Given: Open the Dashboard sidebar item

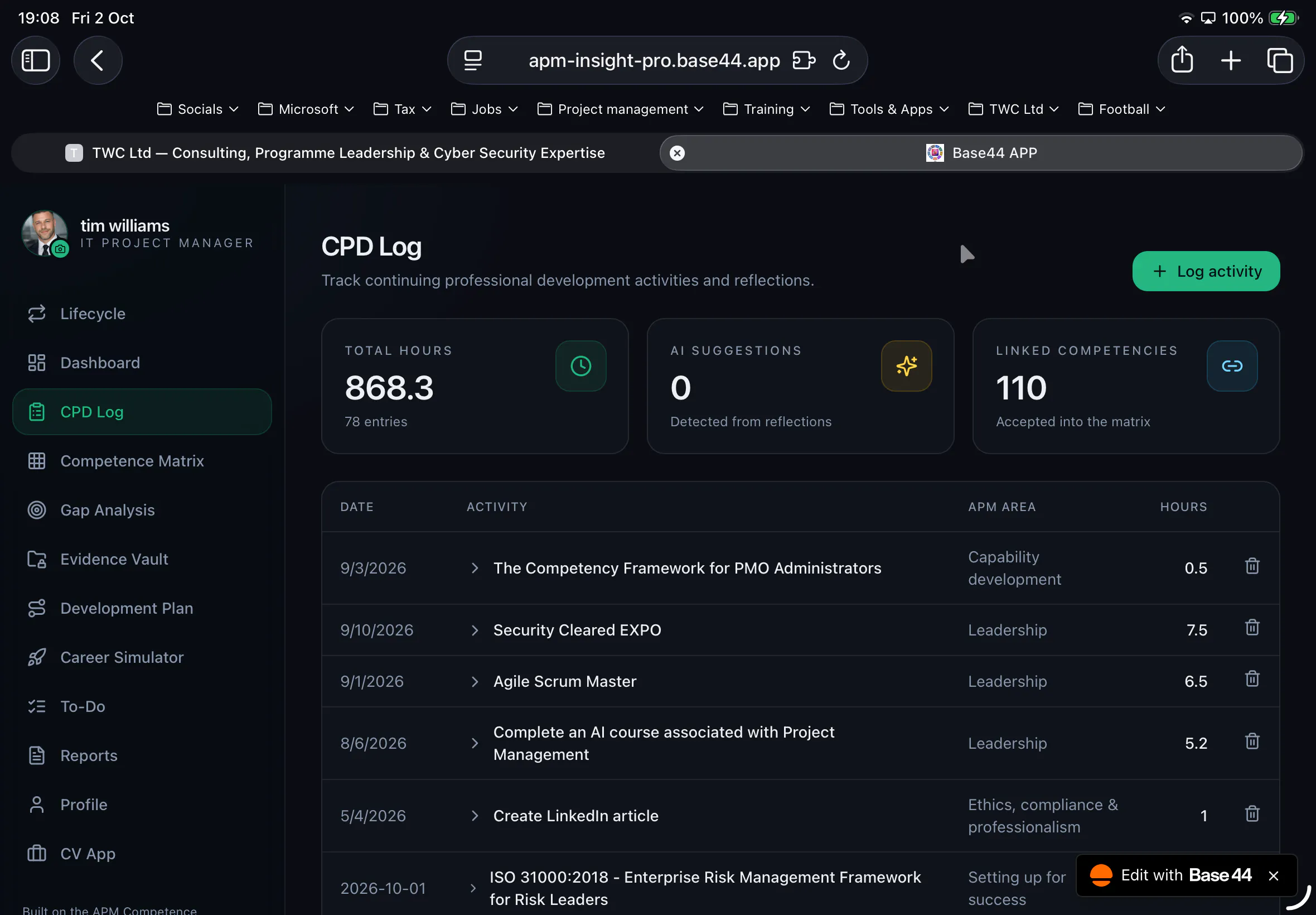Looking at the screenshot, I should pyautogui.click(x=142, y=362).
